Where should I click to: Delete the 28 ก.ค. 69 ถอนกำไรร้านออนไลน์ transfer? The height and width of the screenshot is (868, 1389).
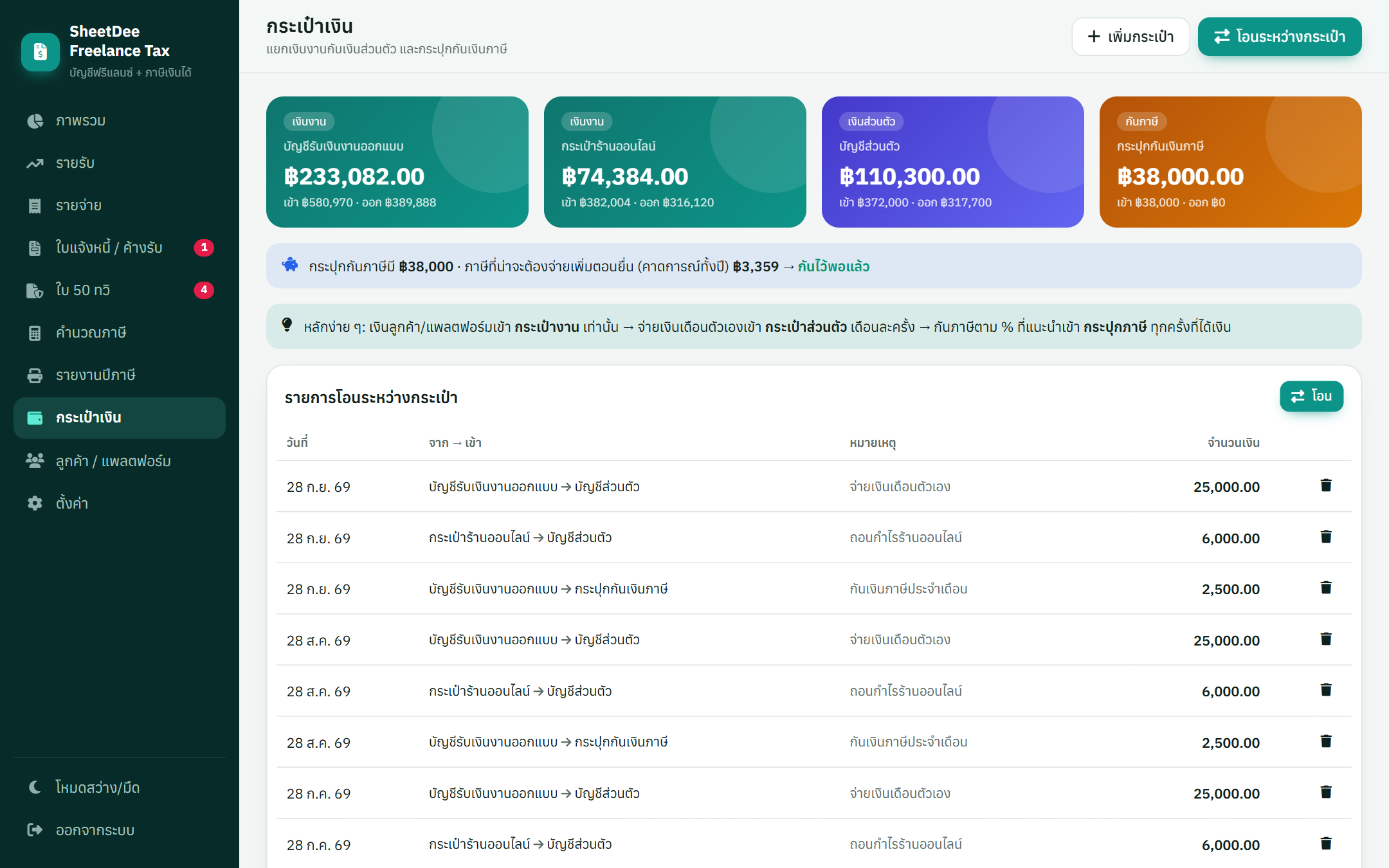[x=1326, y=844]
